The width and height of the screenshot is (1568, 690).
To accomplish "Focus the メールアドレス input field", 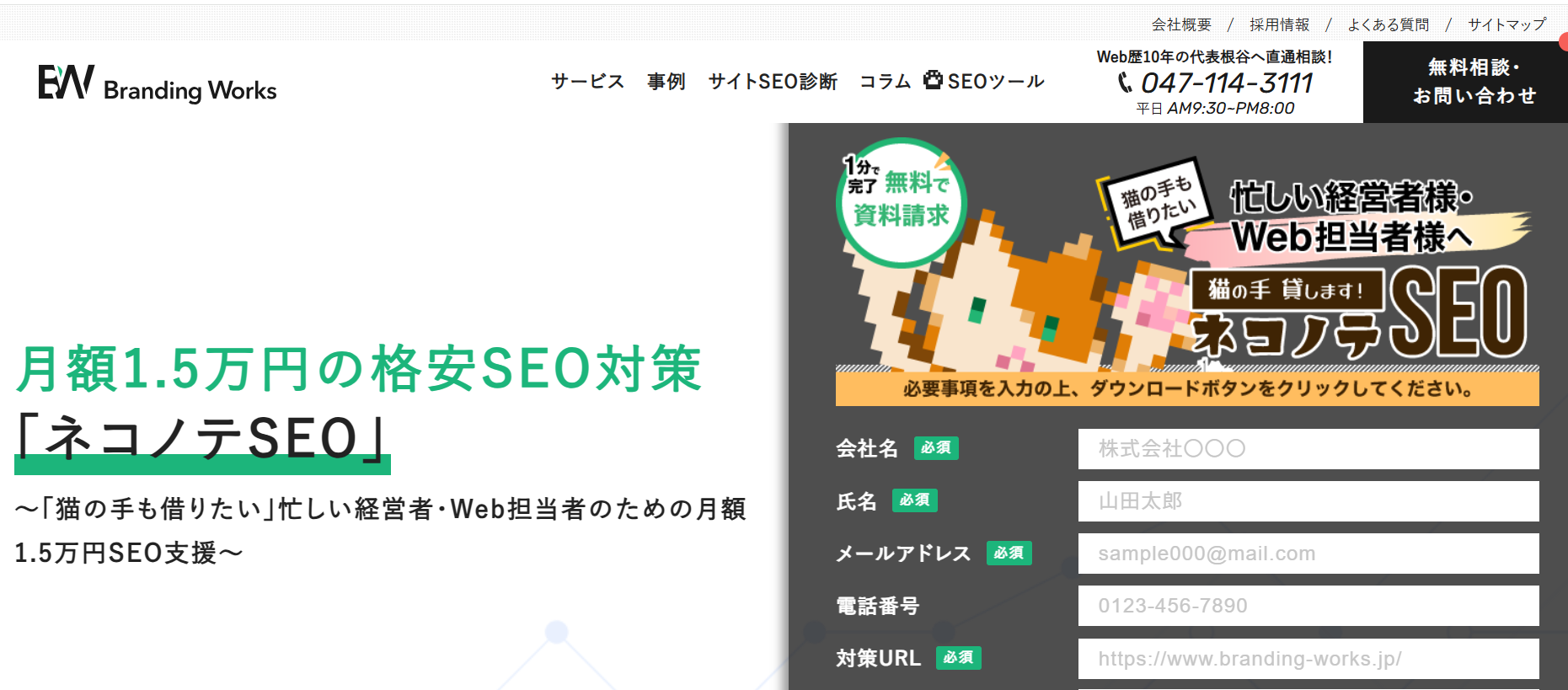I will [x=1308, y=554].
